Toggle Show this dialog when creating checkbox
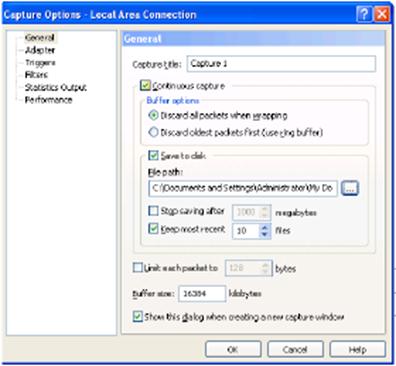The image size is (396, 366). (137, 316)
